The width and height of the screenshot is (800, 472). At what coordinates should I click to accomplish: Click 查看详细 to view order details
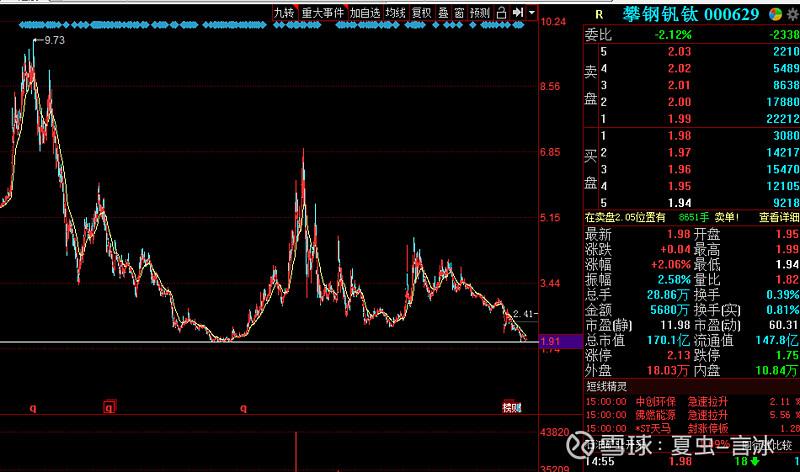tap(779, 217)
